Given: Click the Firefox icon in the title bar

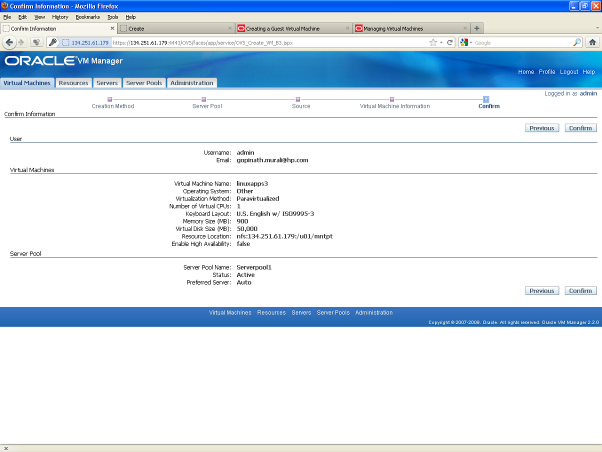Looking at the screenshot, I should click(x=5, y=6).
